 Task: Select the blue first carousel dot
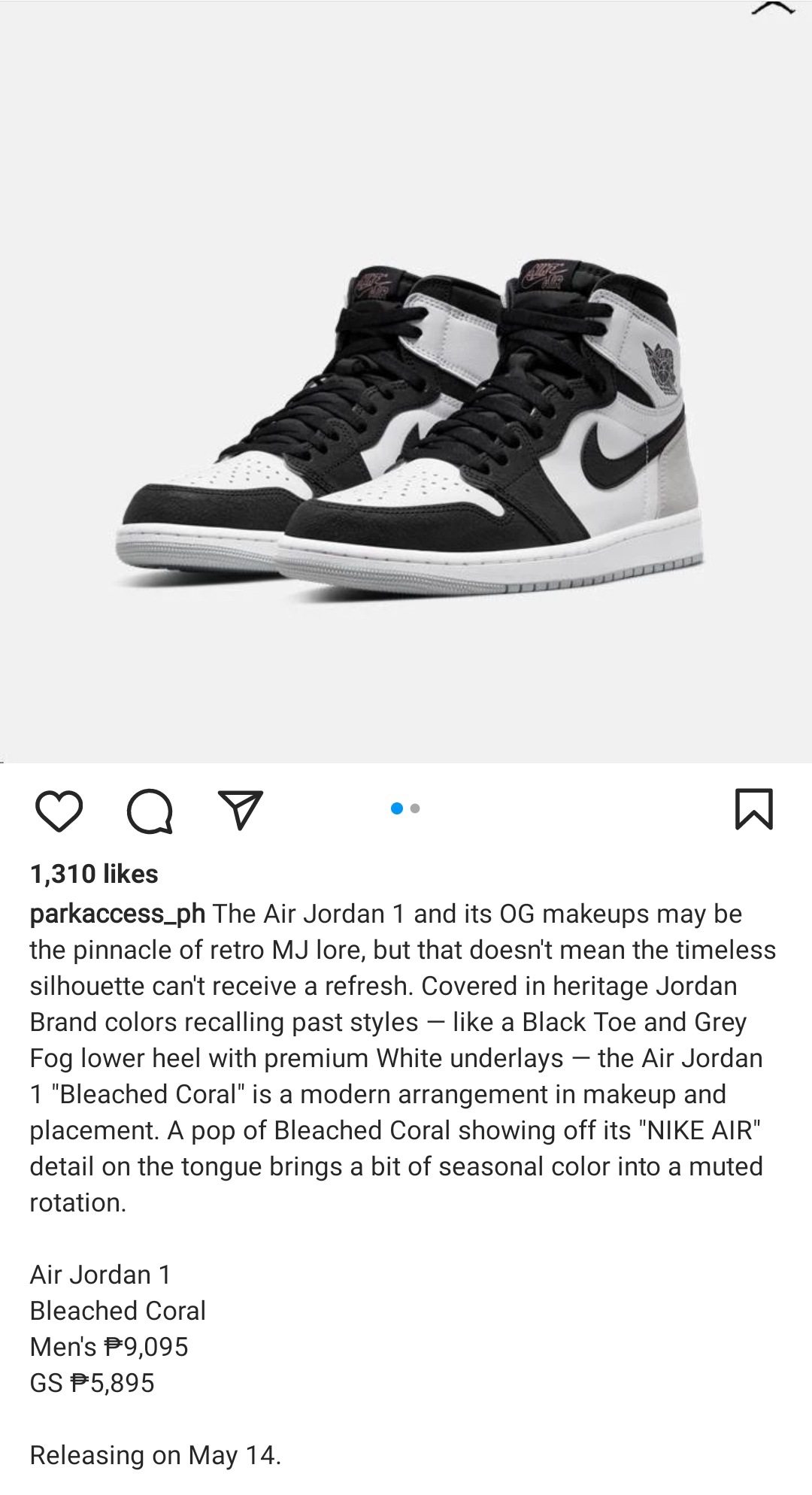397,808
